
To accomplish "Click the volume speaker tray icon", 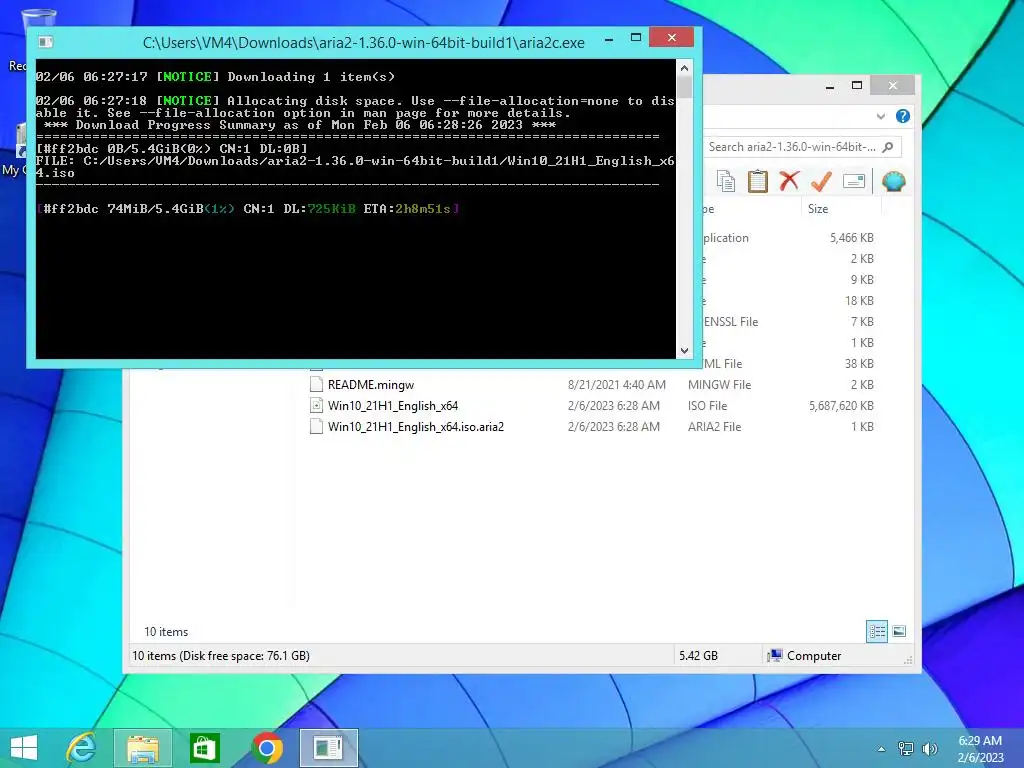I will pos(929,749).
